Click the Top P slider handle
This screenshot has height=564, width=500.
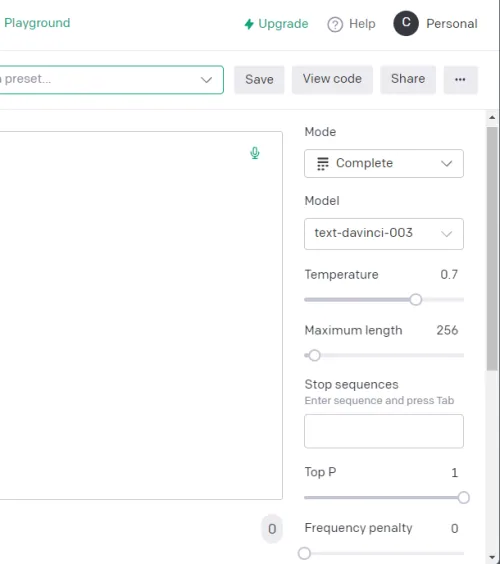point(463,497)
